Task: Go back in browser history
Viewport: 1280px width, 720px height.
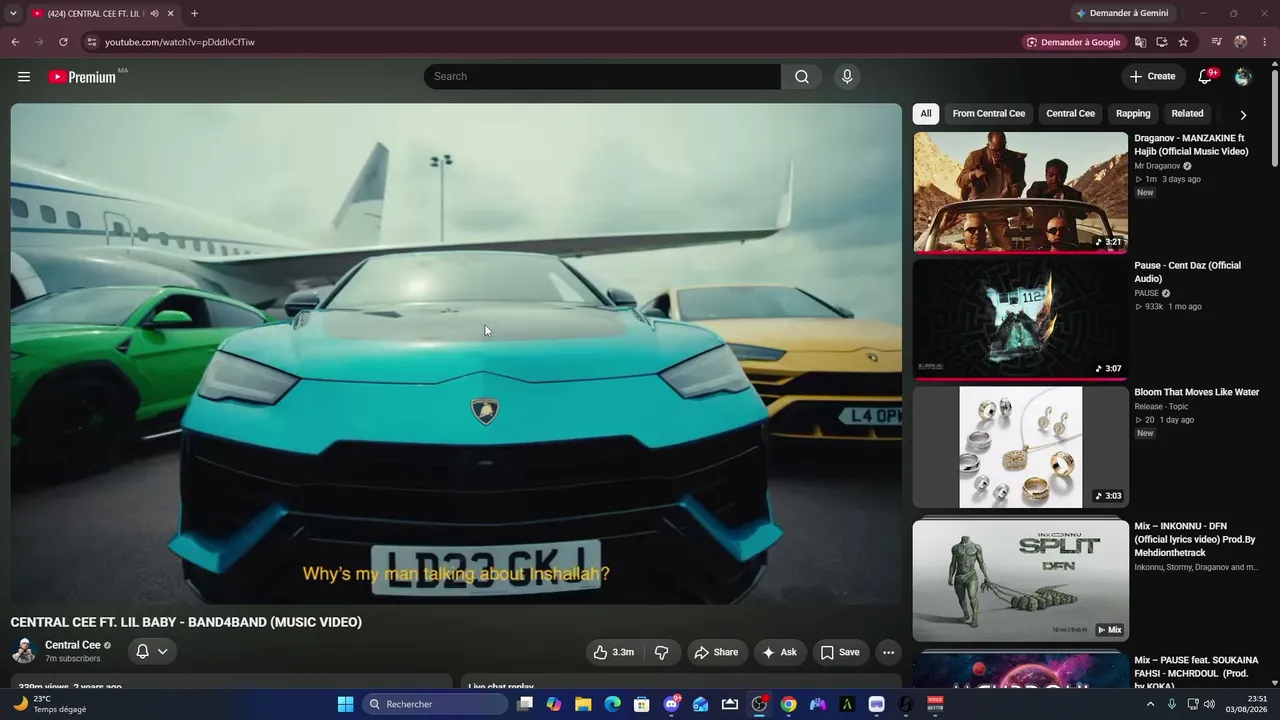Action: pyautogui.click(x=15, y=42)
